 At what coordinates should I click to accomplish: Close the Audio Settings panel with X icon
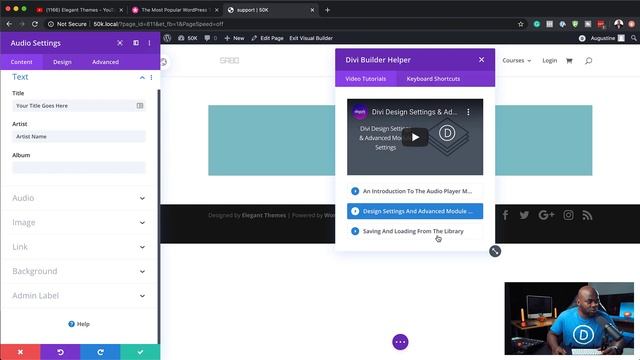tap(120, 43)
